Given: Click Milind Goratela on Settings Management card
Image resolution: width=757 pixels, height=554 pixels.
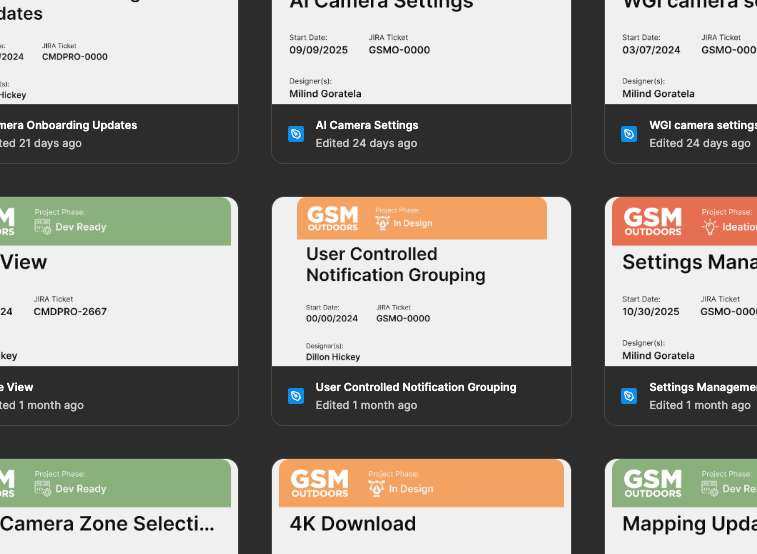Looking at the screenshot, I should point(658,356).
